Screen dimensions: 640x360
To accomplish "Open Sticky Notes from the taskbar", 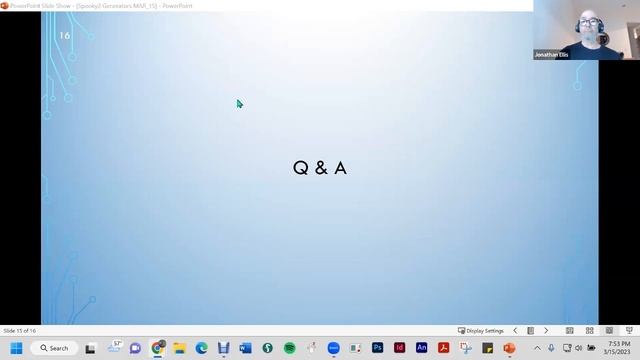I will click(488, 348).
